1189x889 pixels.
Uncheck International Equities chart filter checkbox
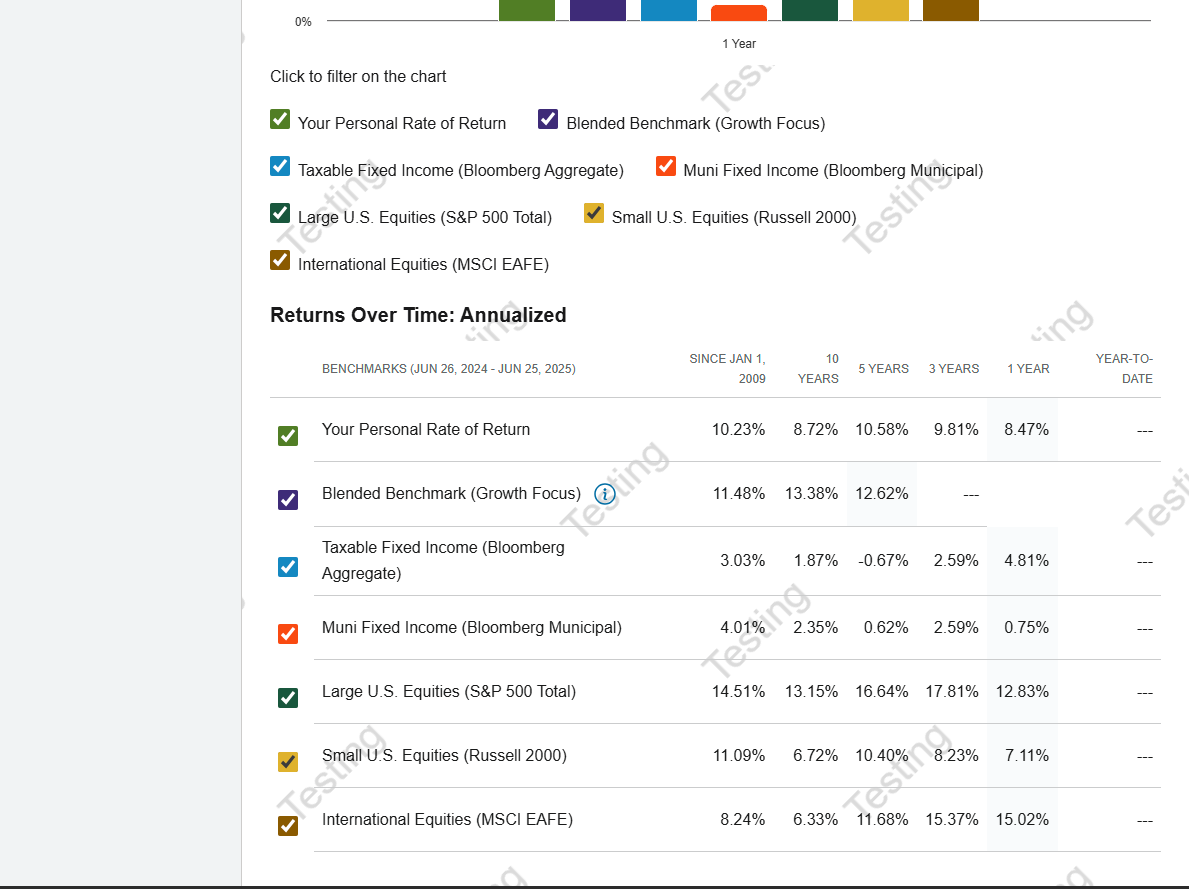pos(280,261)
